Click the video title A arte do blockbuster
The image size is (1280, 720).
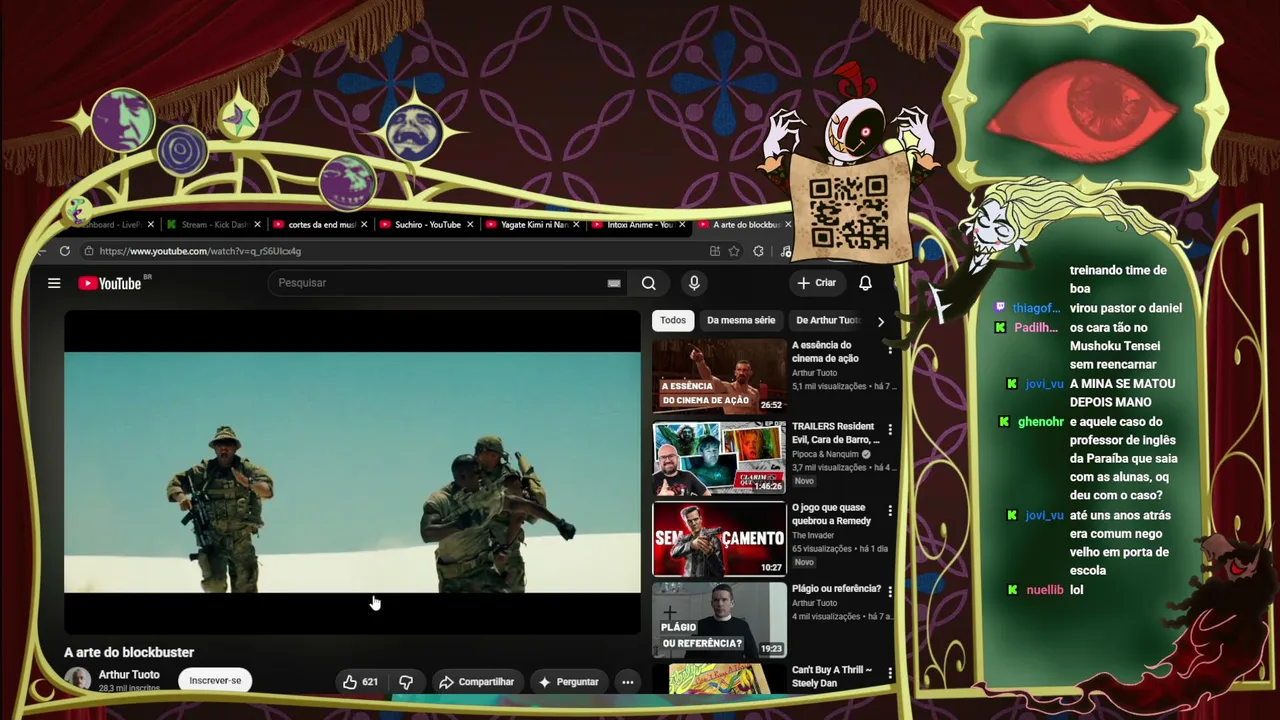(129, 652)
